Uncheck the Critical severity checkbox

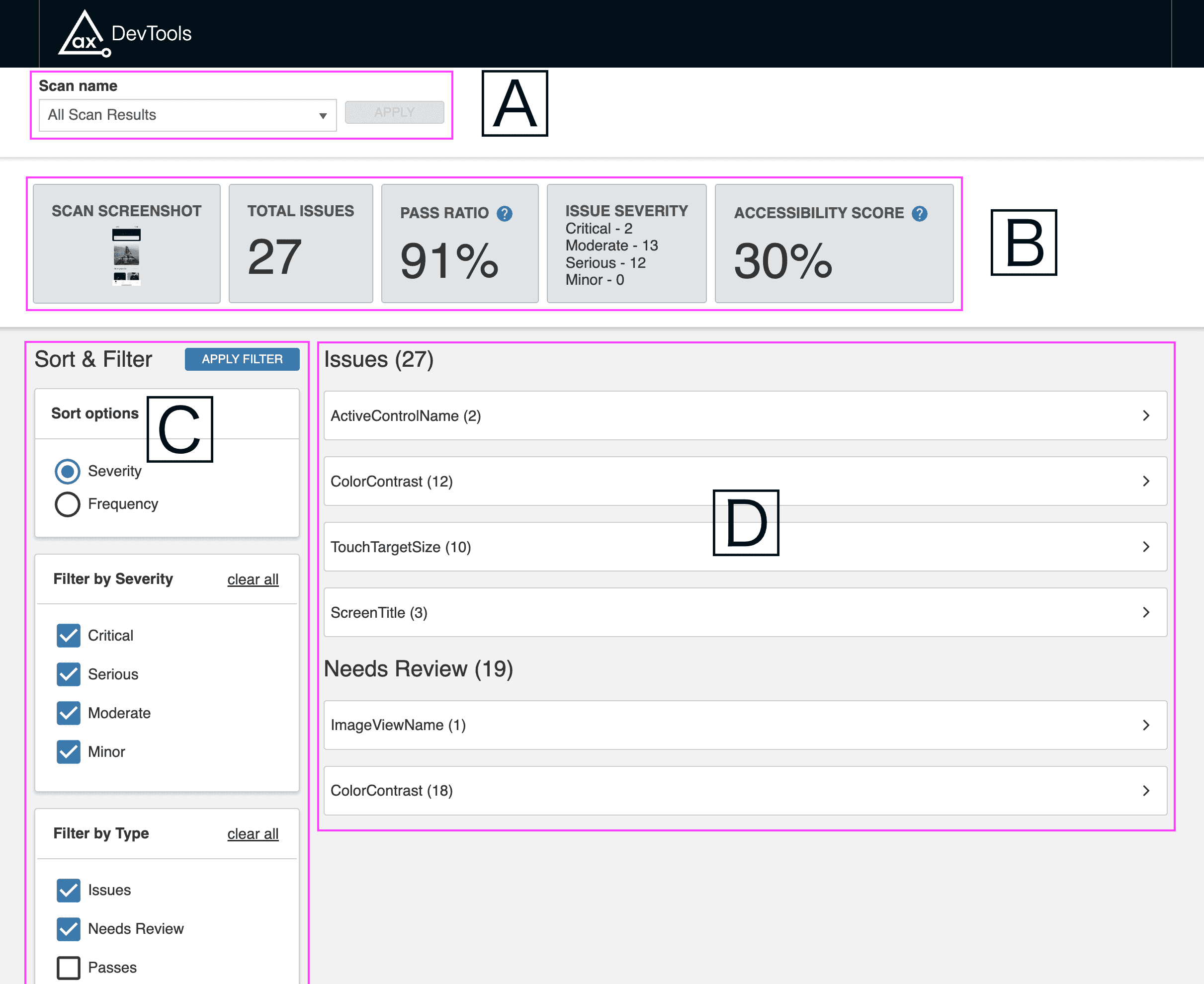pyautogui.click(x=69, y=636)
